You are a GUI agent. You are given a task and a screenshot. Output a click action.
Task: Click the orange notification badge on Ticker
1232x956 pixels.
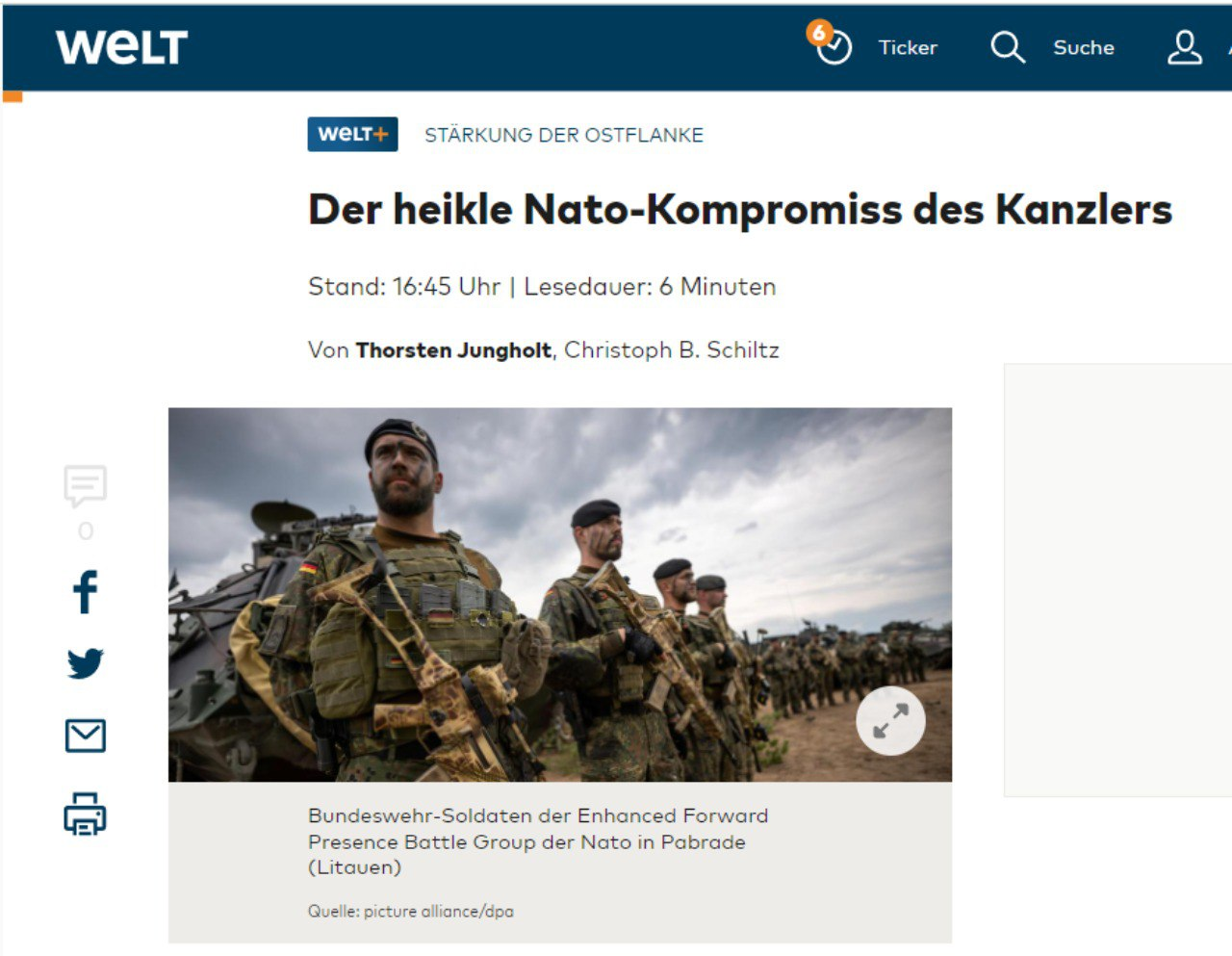(819, 33)
